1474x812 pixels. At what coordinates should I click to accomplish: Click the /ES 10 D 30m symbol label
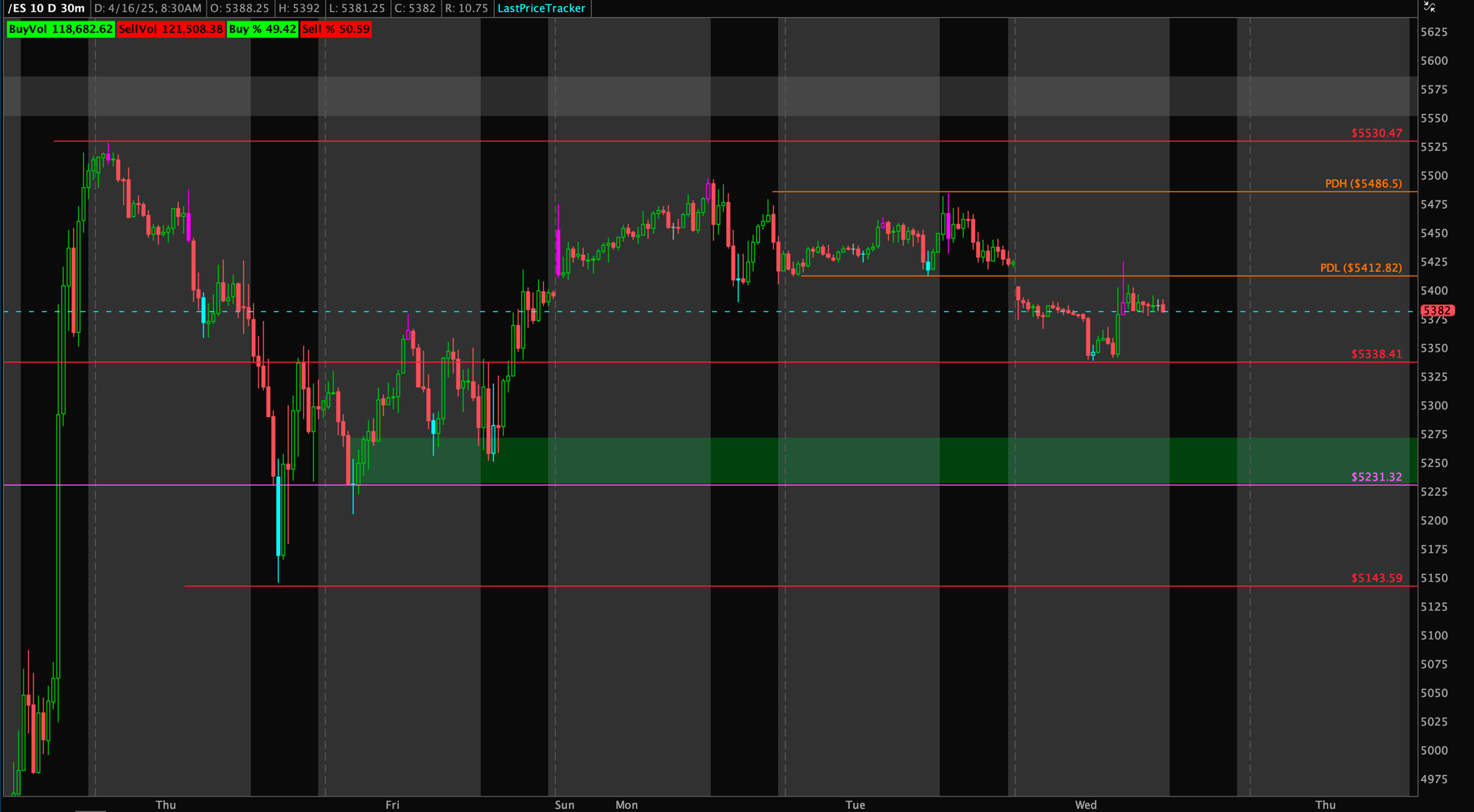(x=46, y=8)
